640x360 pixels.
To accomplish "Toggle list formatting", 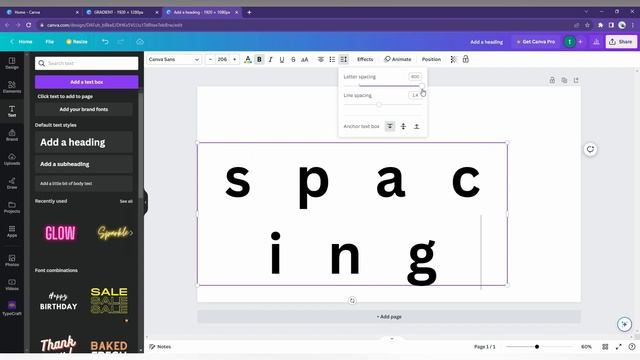I will [x=332, y=60].
